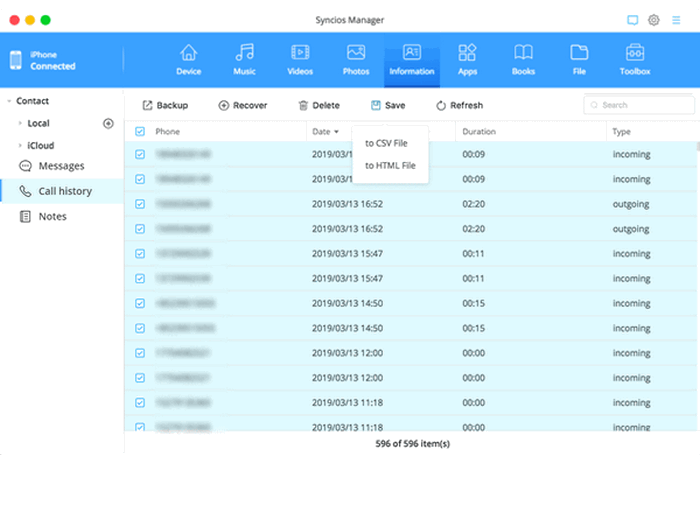Toggle the select-all checkbox in header
This screenshot has width=700, height=506.
click(x=140, y=132)
